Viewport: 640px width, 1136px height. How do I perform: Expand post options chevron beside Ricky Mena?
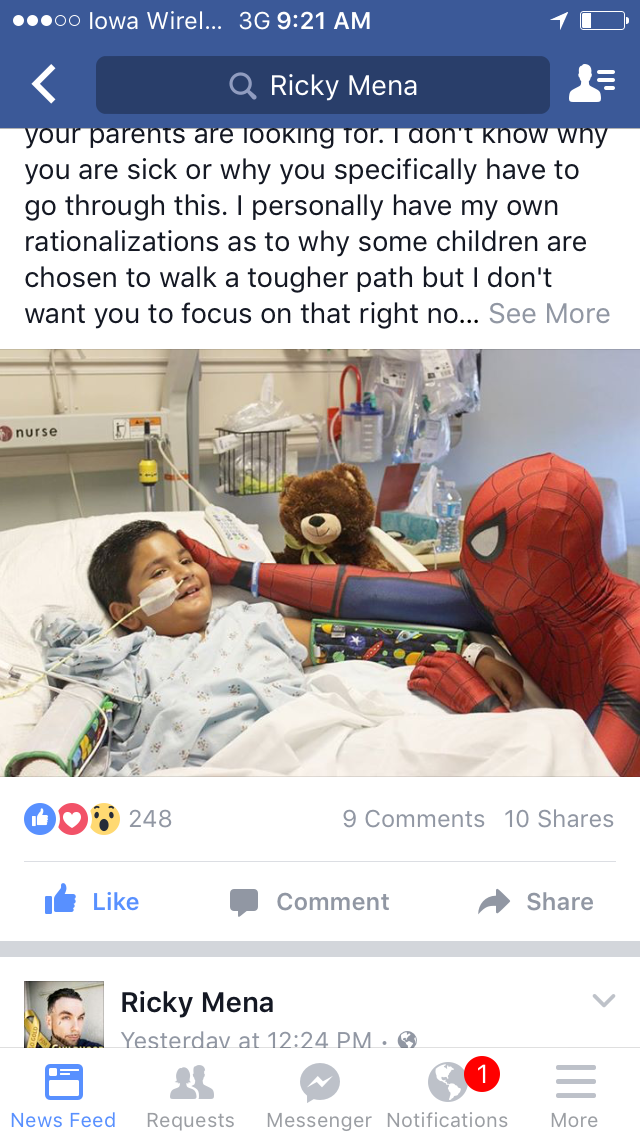pos(603,1001)
